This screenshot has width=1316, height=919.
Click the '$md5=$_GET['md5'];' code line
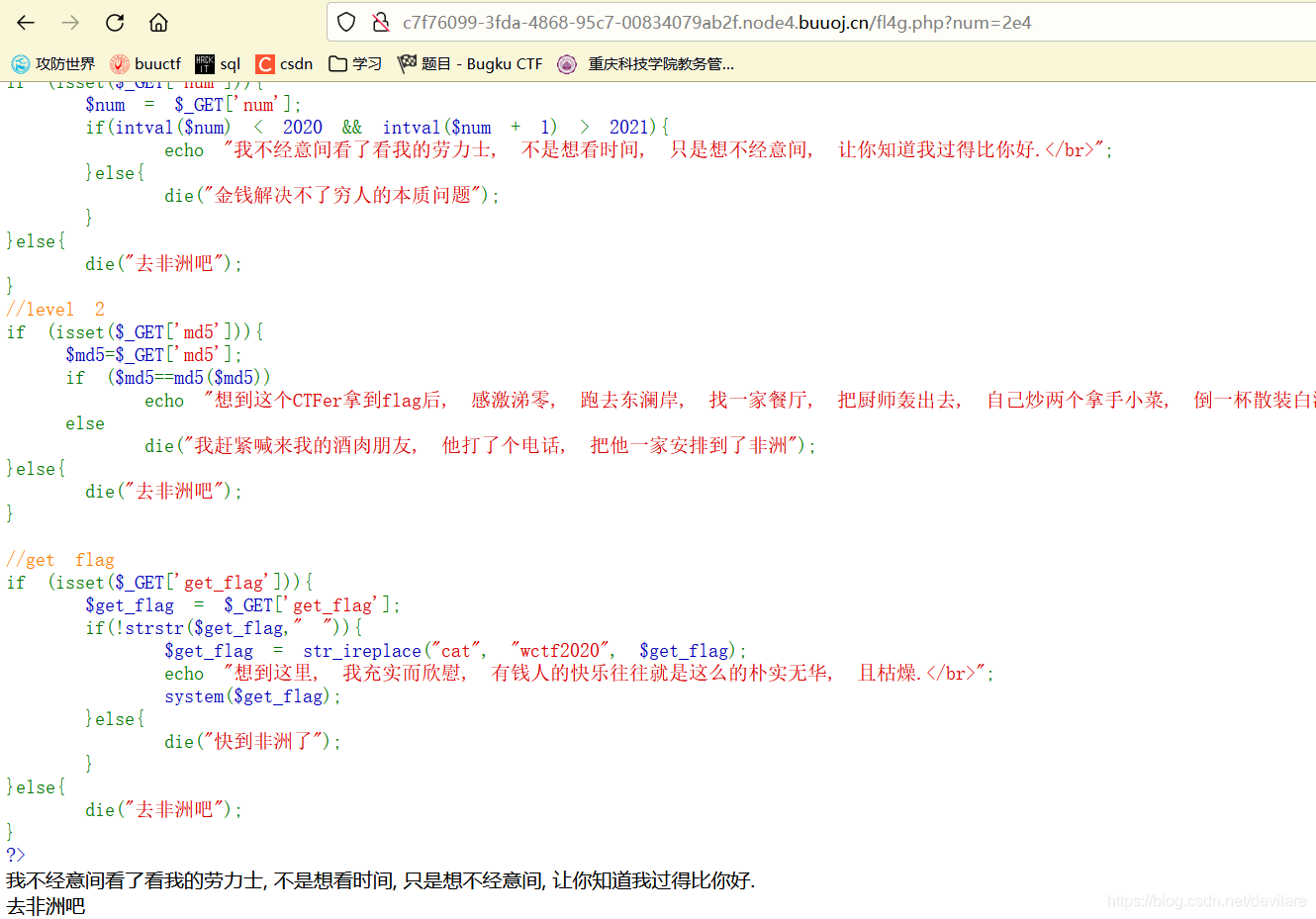pos(153,355)
